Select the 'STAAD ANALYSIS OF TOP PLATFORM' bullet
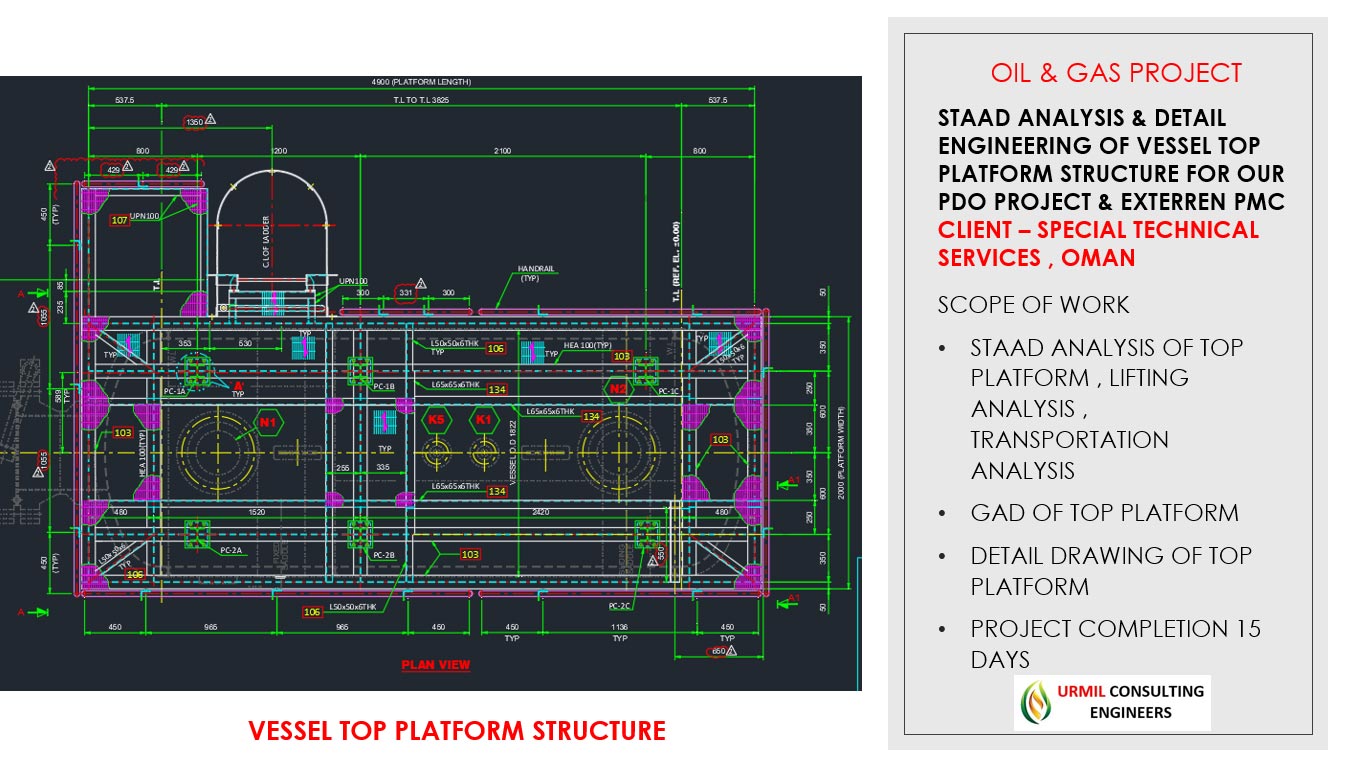 1106,408
